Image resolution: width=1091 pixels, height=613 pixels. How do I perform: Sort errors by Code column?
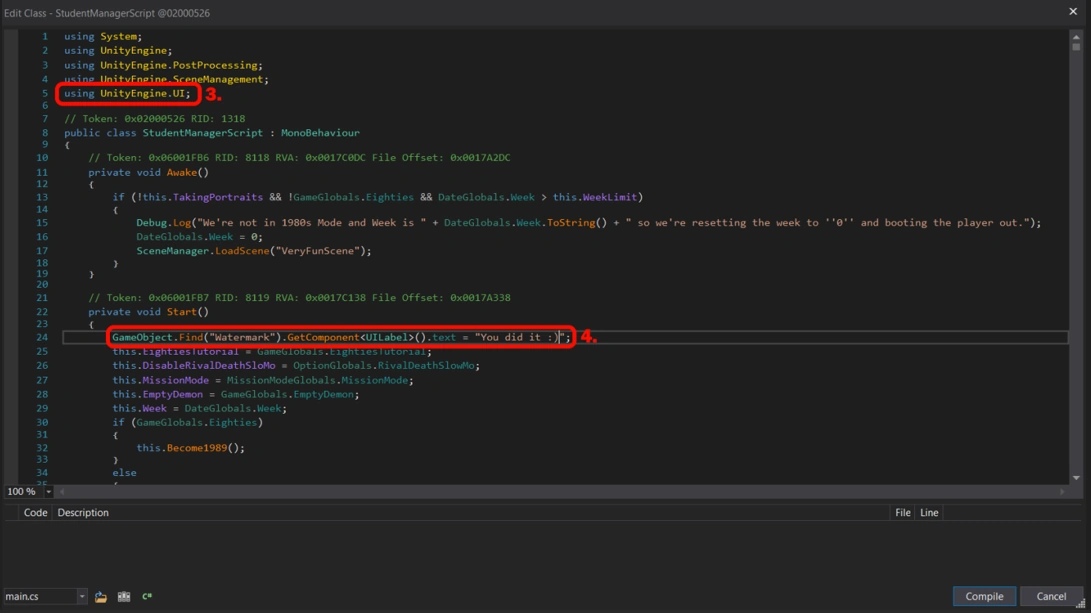35,513
